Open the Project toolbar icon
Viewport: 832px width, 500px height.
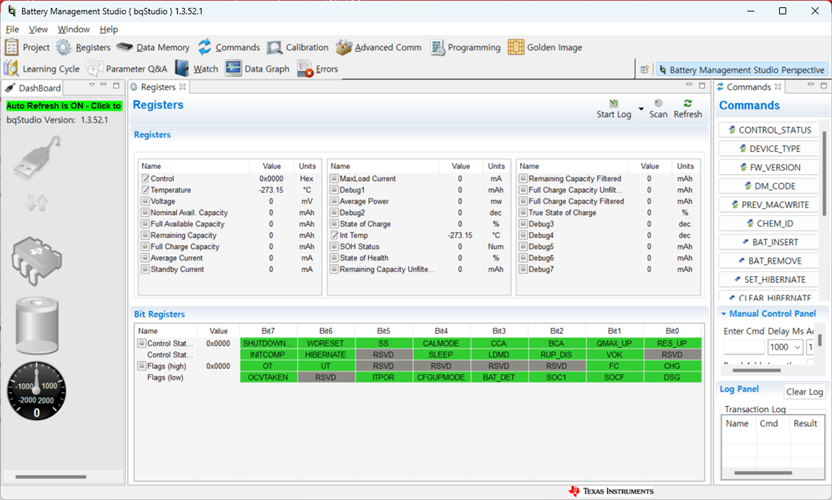12,47
